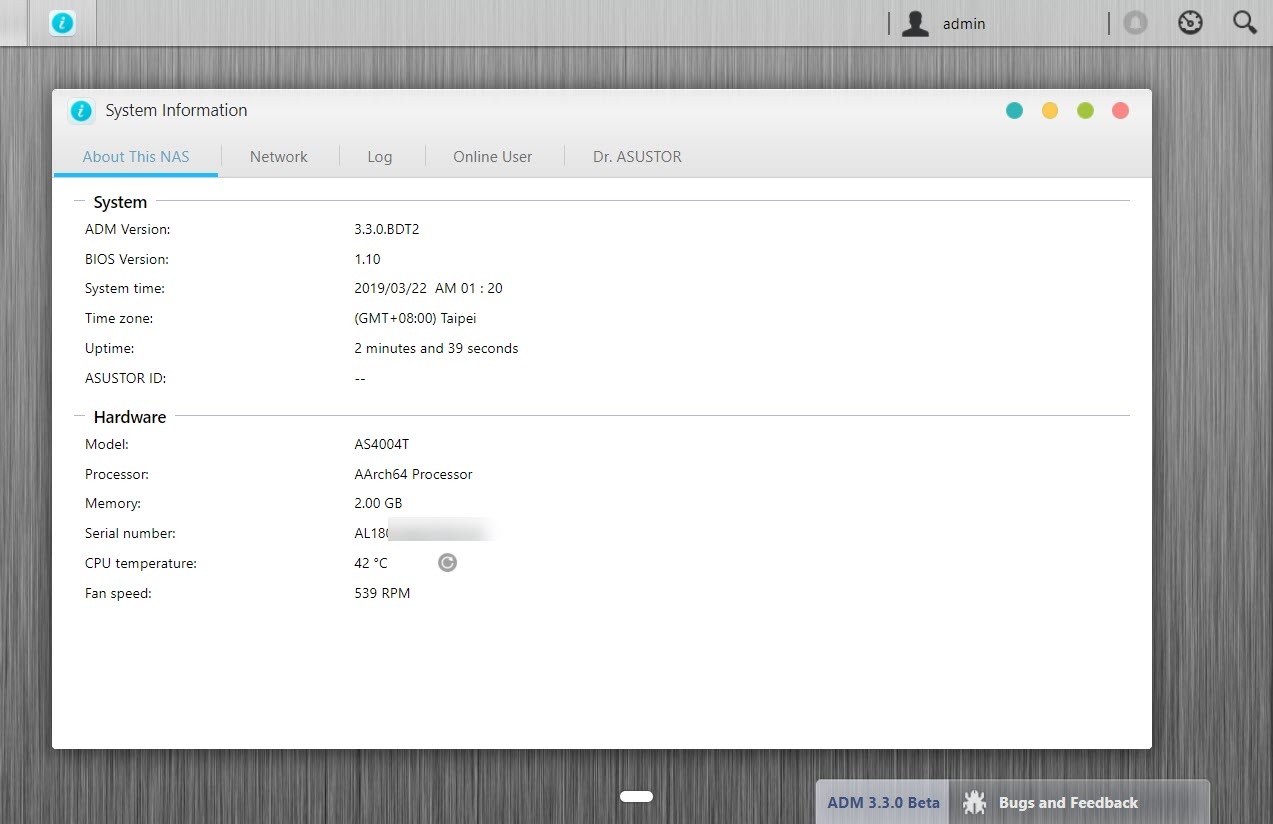Viewport: 1273px width, 824px height.
Task: Open Bugs and Feedback
Action: click(x=1068, y=803)
